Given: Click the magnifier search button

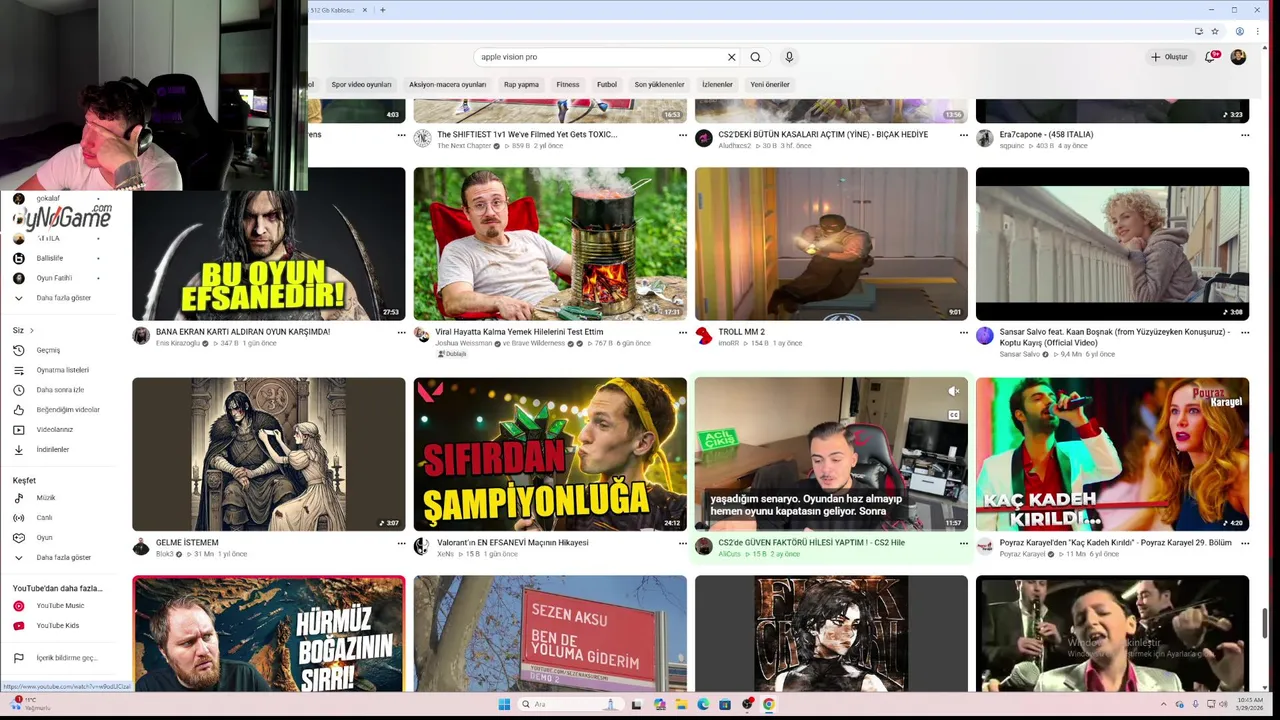Looking at the screenshot, I should [x=755, y=57].
